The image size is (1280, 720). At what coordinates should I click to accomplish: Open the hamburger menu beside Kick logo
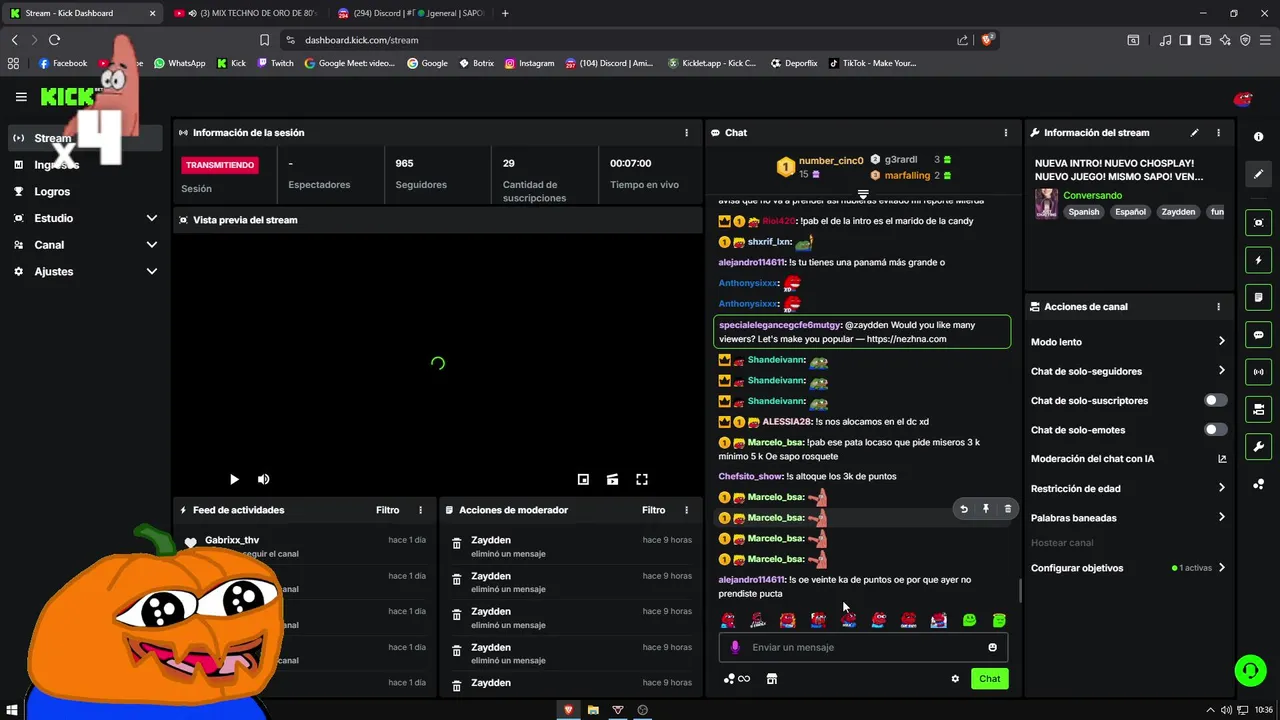[x=21, y=97]
